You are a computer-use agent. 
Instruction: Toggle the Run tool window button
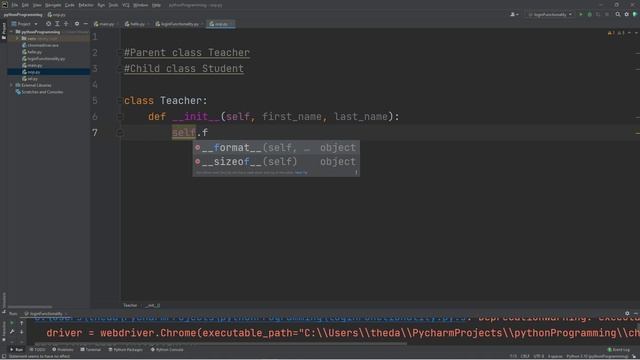16,350
